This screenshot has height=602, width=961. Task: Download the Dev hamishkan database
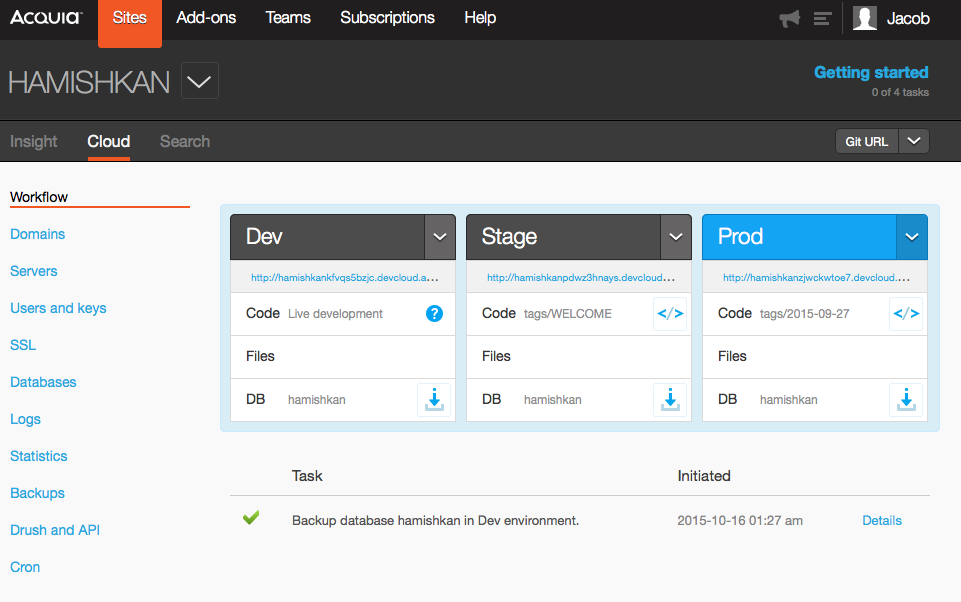tap(434, 400)
